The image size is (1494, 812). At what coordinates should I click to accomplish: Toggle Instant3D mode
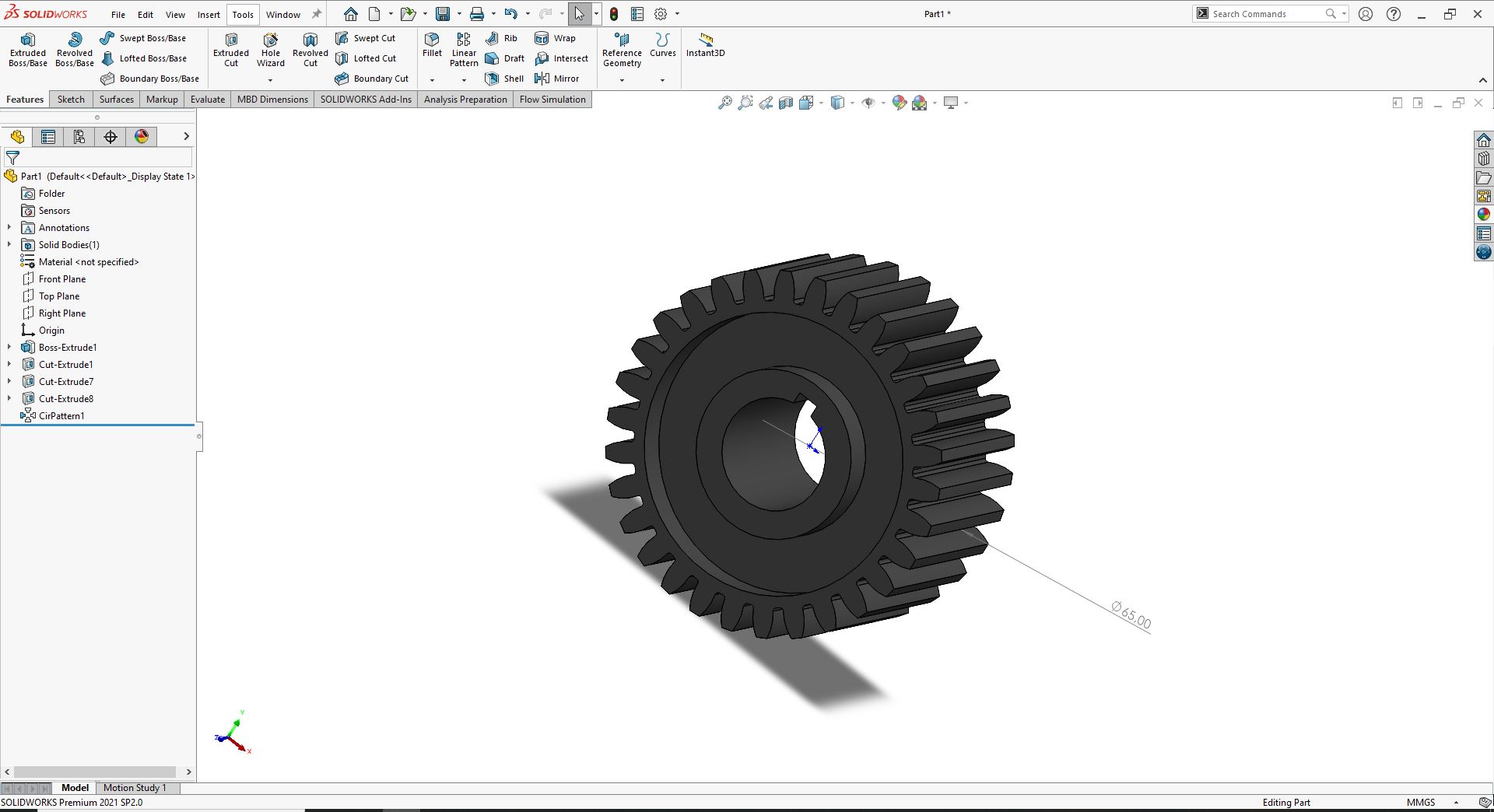pyautogui.click(x=706, y=45)
